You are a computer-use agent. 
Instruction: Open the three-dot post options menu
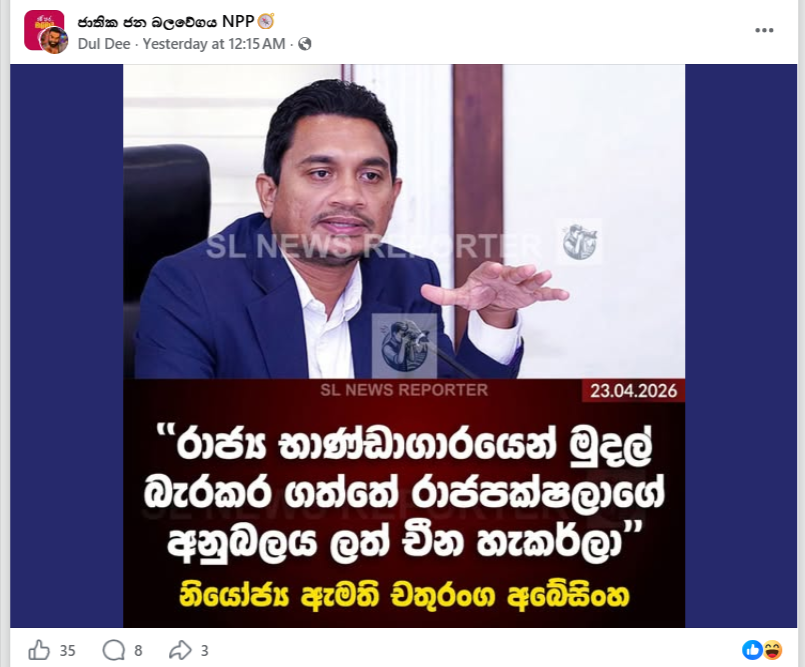click(764, 30)
